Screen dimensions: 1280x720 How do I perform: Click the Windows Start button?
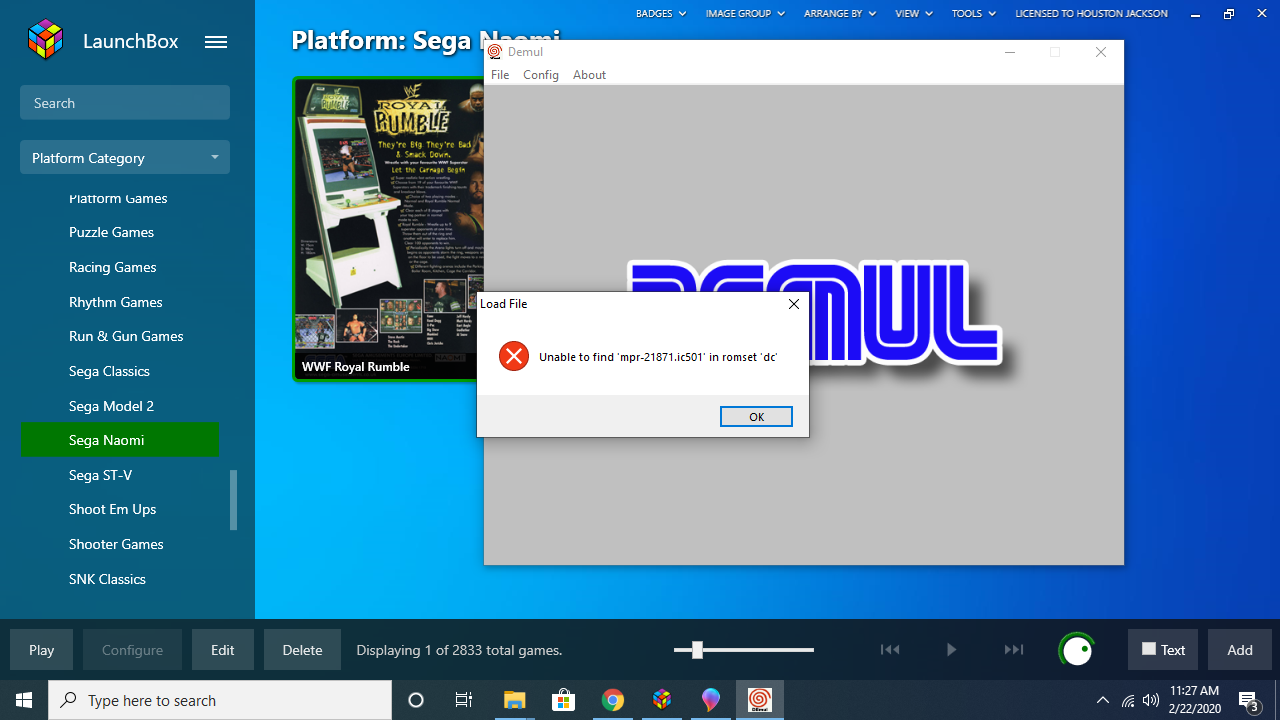tap(24, 700)
